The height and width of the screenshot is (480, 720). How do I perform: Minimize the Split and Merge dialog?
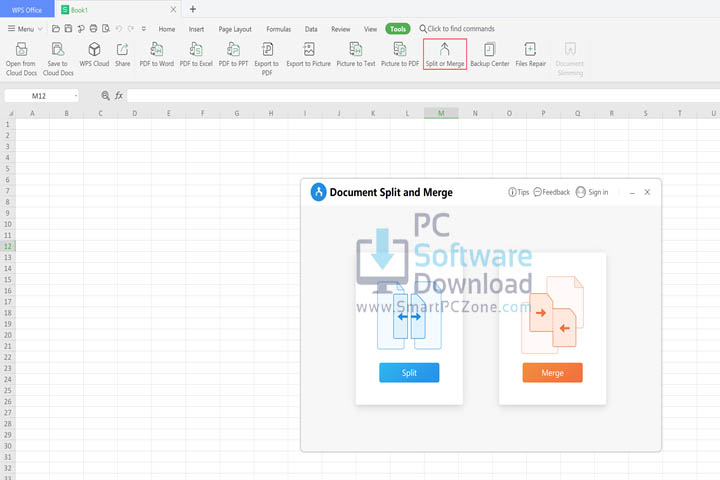pos(632,192)
